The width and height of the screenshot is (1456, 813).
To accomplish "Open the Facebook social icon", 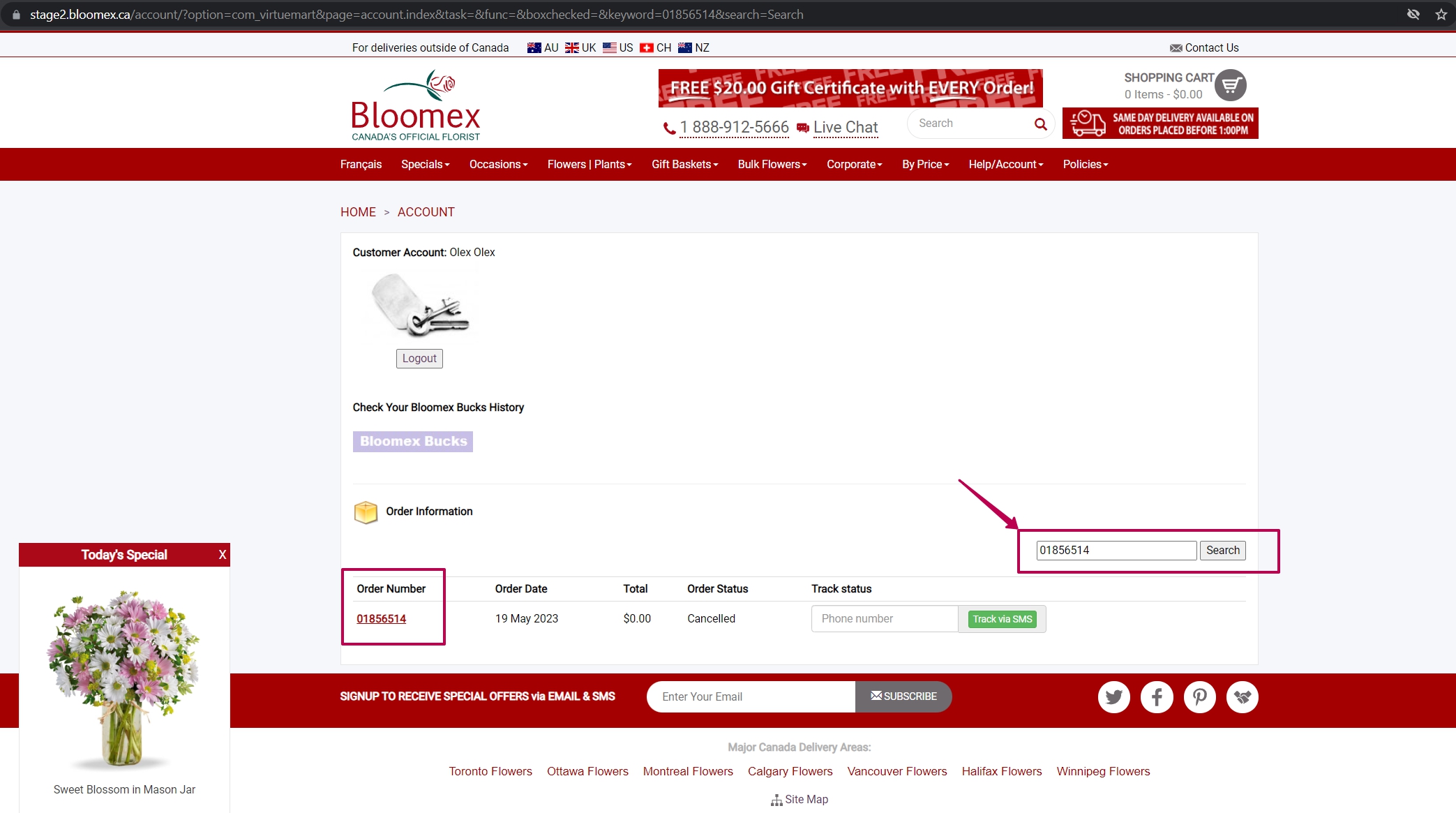I will [x=1157, y=696].
